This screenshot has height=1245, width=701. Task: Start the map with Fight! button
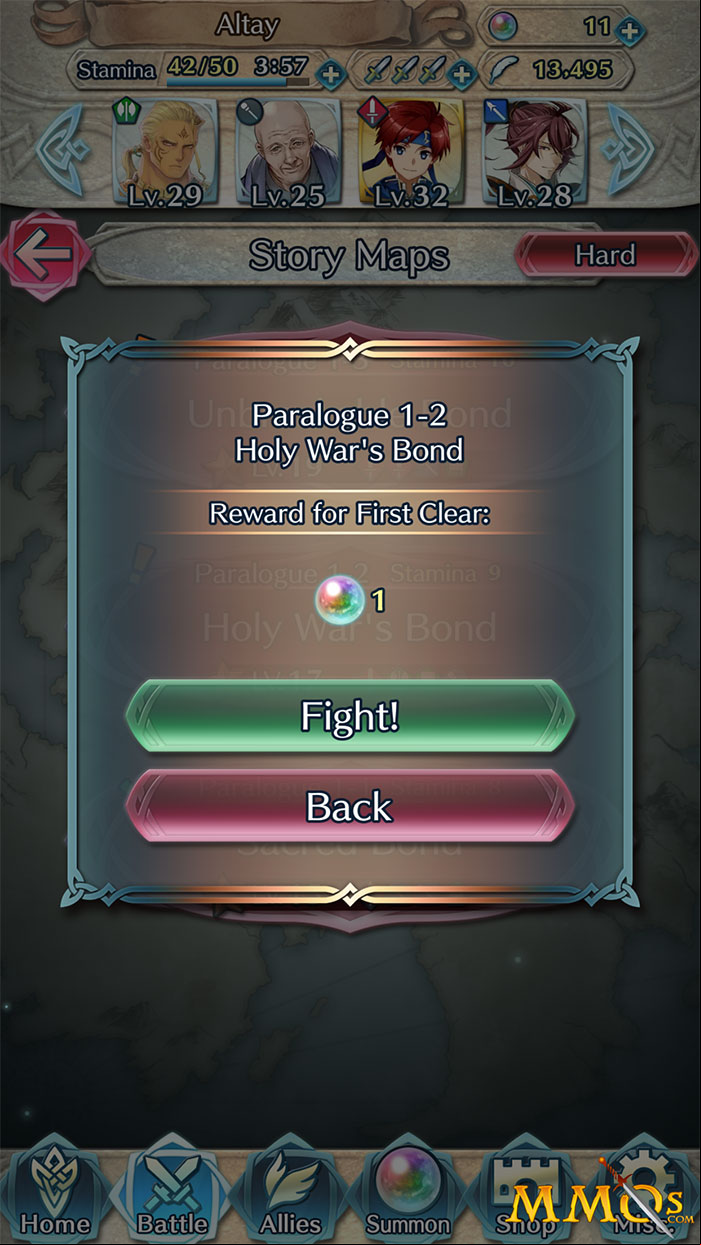[x=350, y=716]
